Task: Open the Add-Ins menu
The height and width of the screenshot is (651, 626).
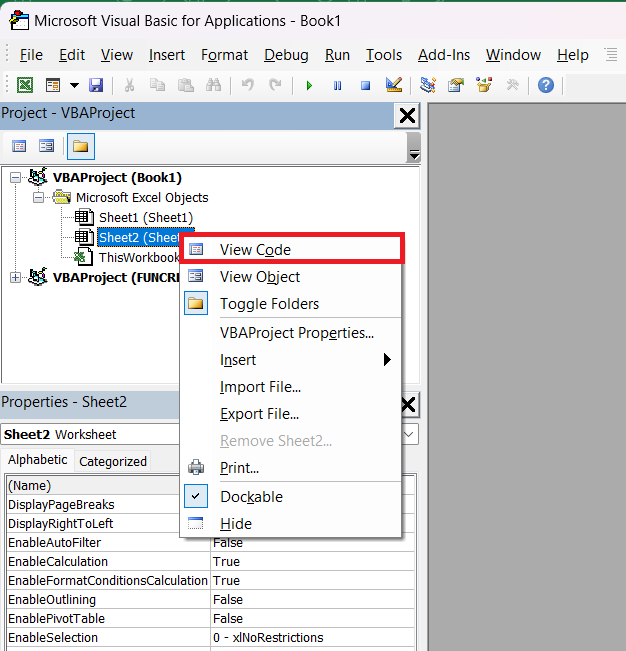Action: click(x=444, y=55)
